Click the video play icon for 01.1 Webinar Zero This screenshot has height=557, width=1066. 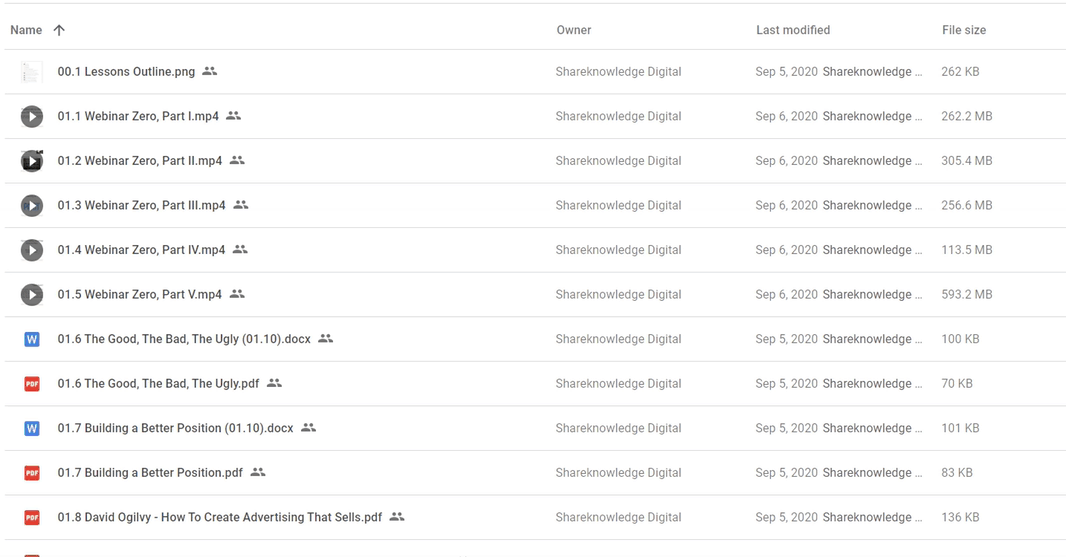coord(31,116)
